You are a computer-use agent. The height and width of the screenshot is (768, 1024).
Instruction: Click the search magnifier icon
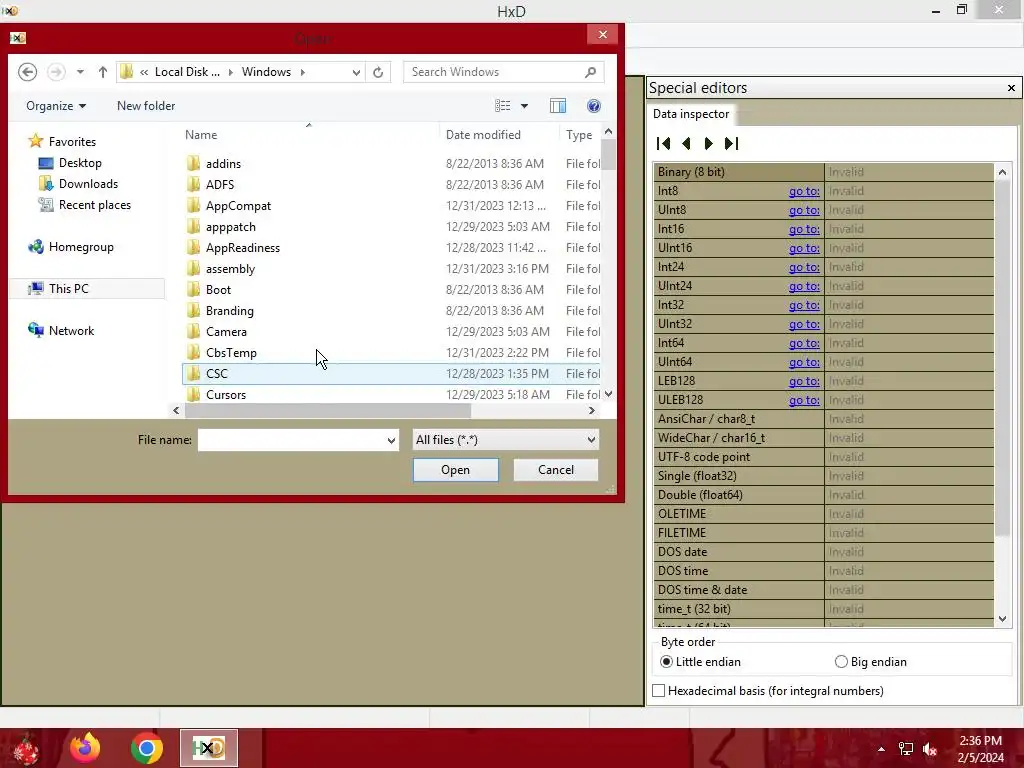pyautogui.click(x=590, y=72)
